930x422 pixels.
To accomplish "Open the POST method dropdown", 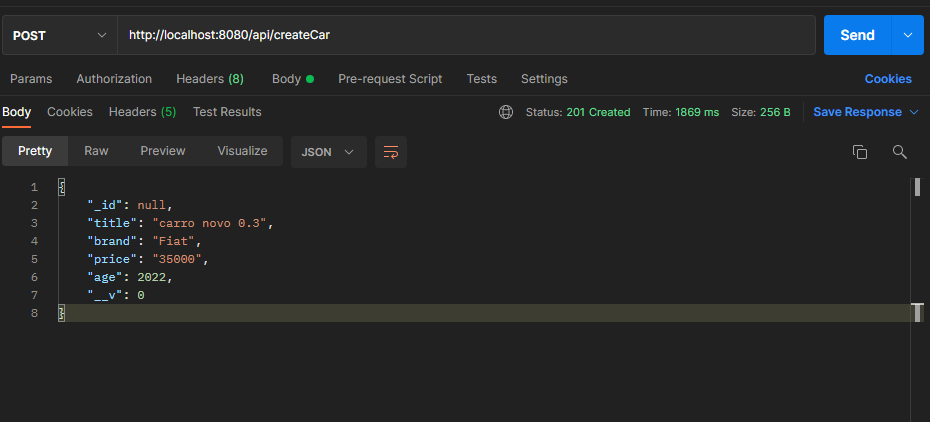I will tap(59, 36).
